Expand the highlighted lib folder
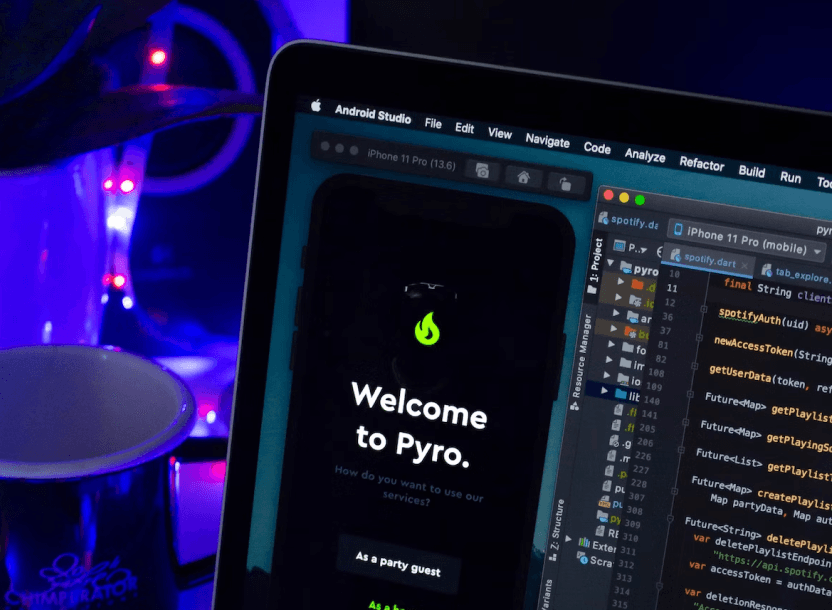832x610 pixels. coord(606,391)
